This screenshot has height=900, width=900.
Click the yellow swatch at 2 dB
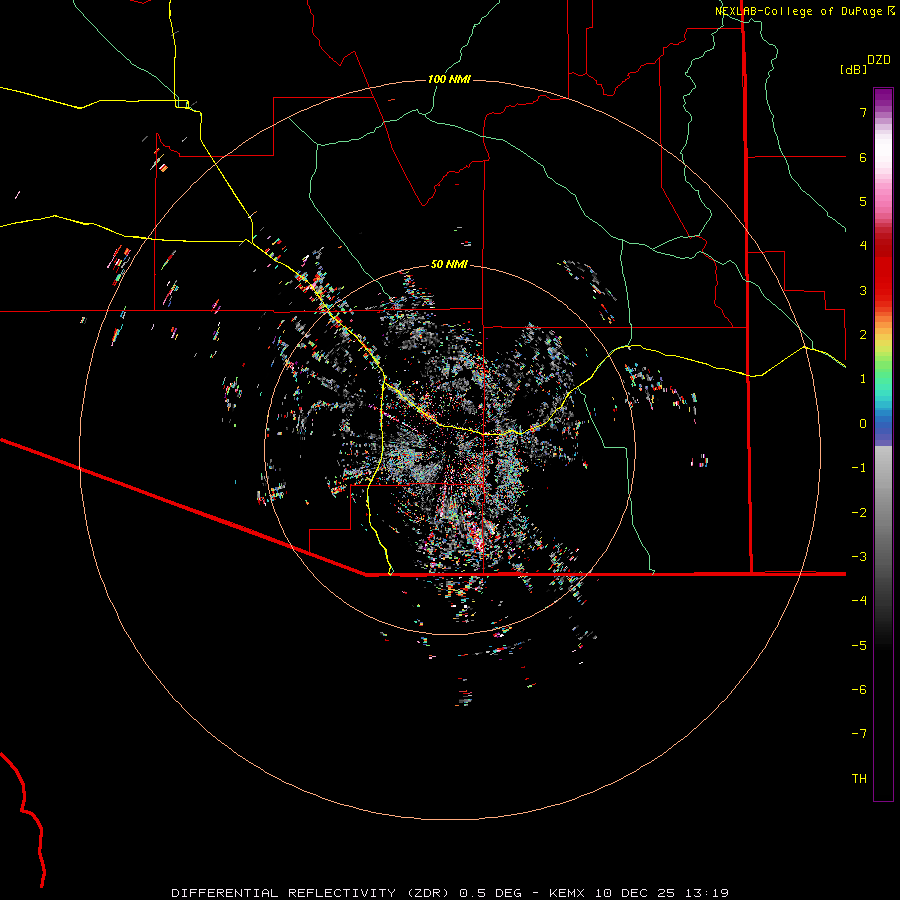883,334
